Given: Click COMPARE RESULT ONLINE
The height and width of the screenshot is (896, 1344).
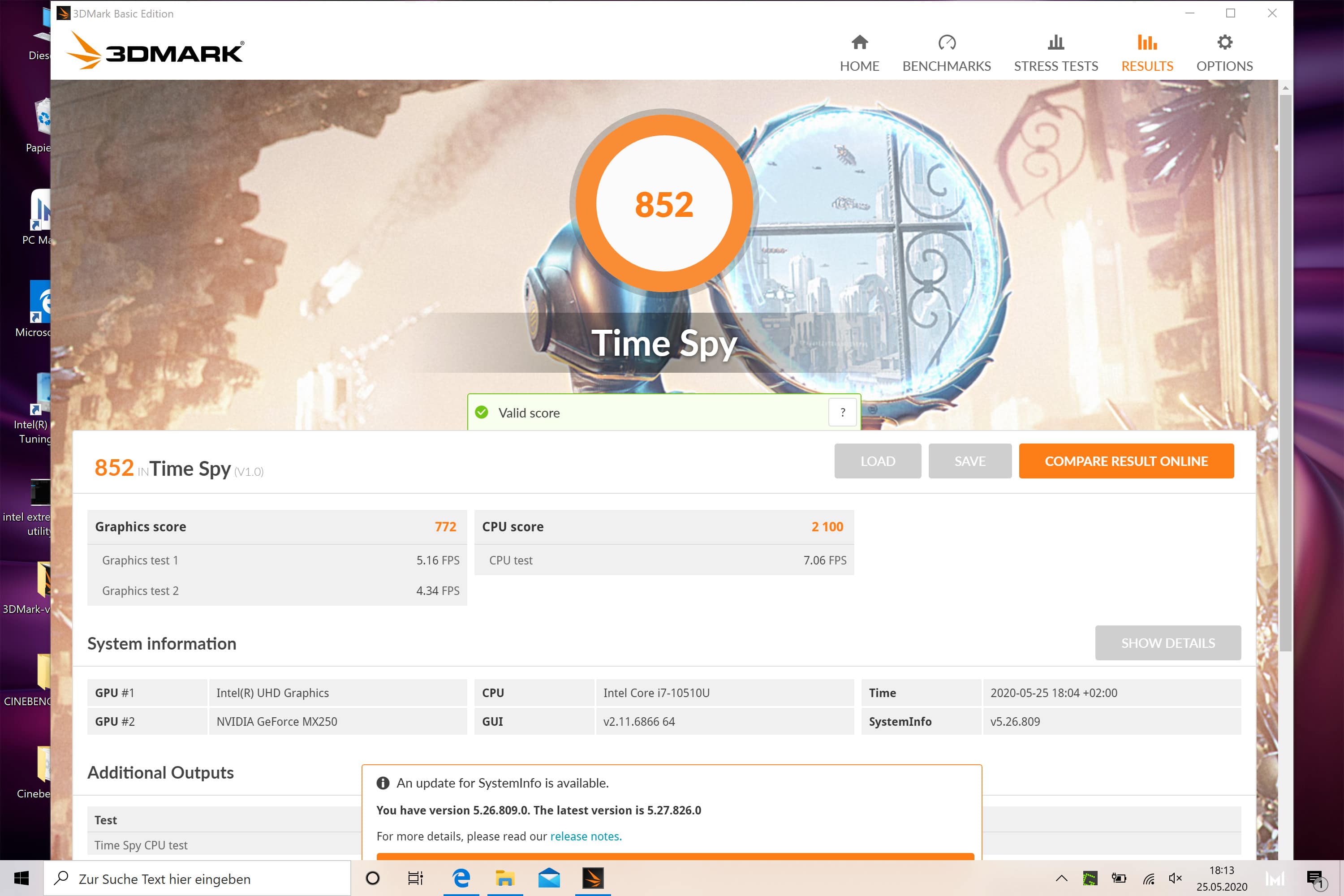Looking at the screenshot, I should (1126, 461).
